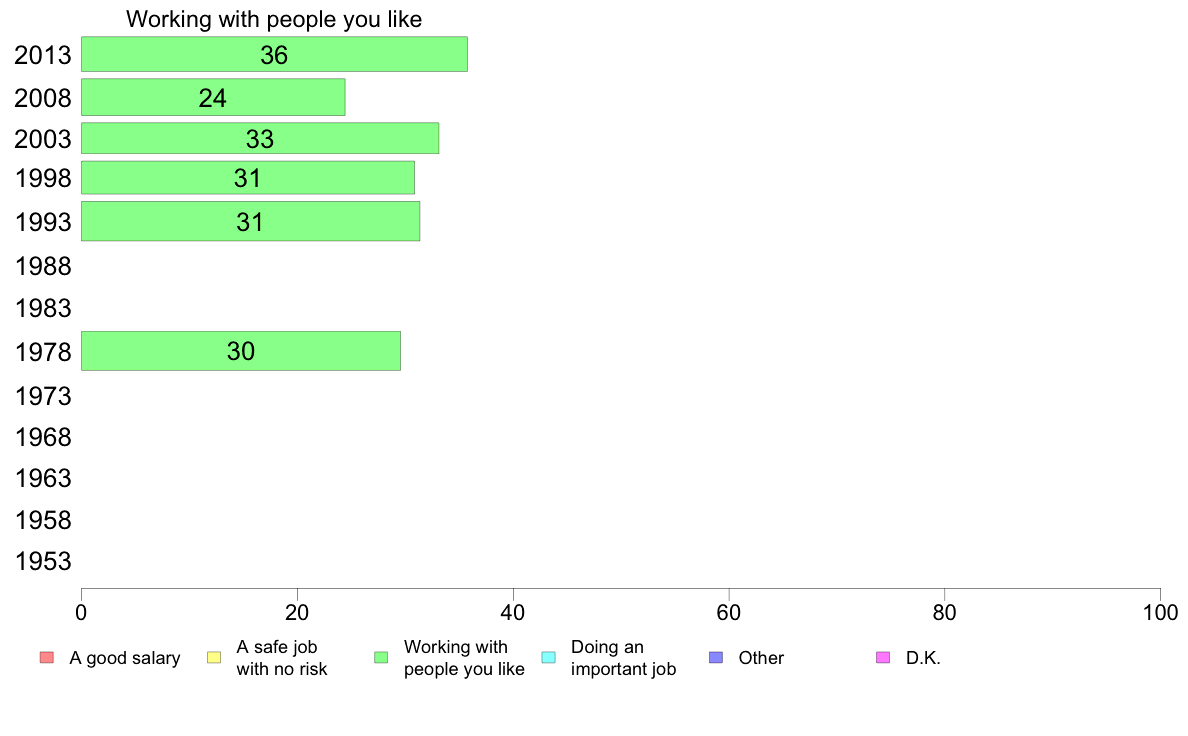The width and height of the screenshot is (1188, 736).
Task: Click the yellow 'A safe job' legend swatch
Action: click(214, 657)
